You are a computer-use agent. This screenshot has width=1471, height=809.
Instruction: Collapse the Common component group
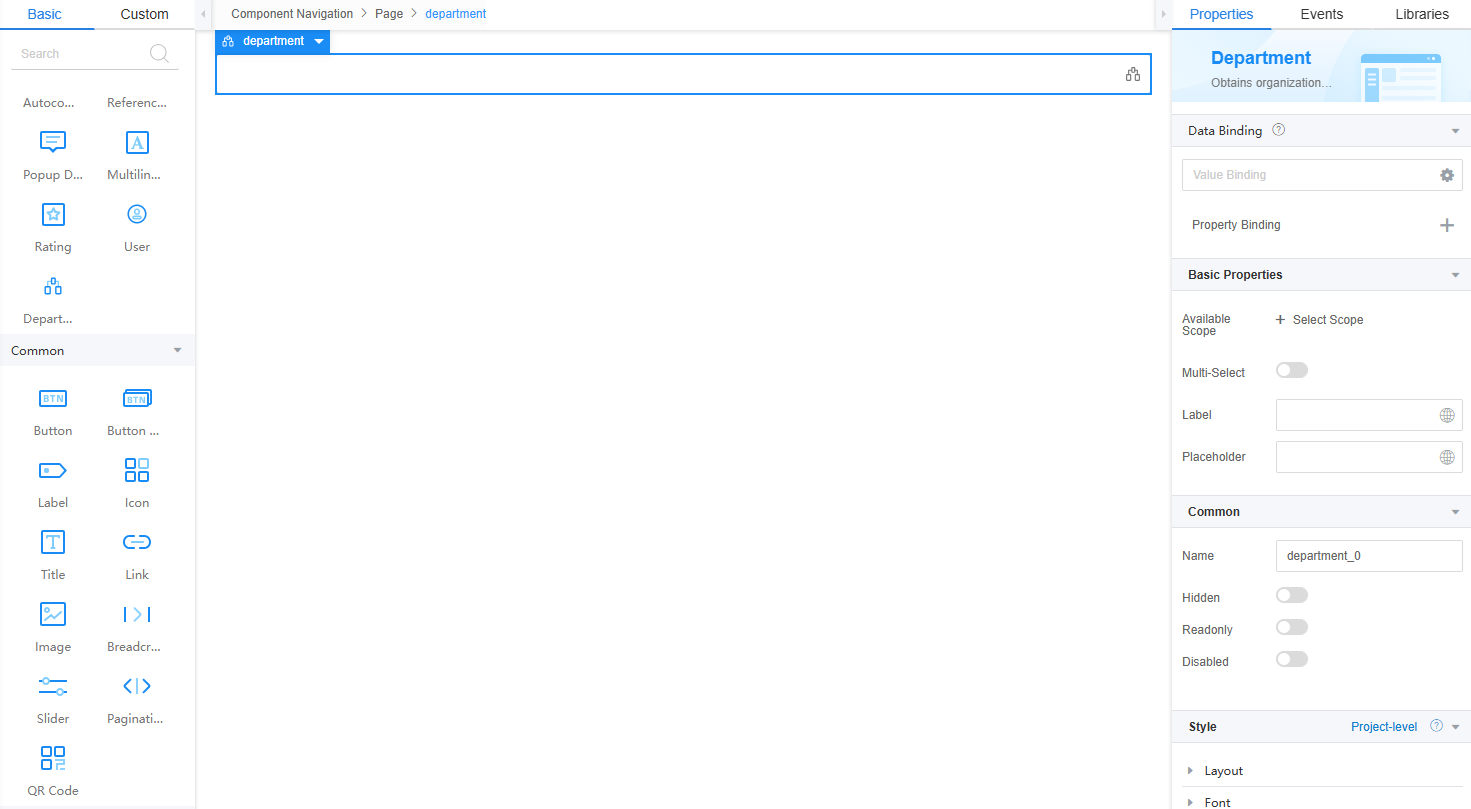pos(178,350)
